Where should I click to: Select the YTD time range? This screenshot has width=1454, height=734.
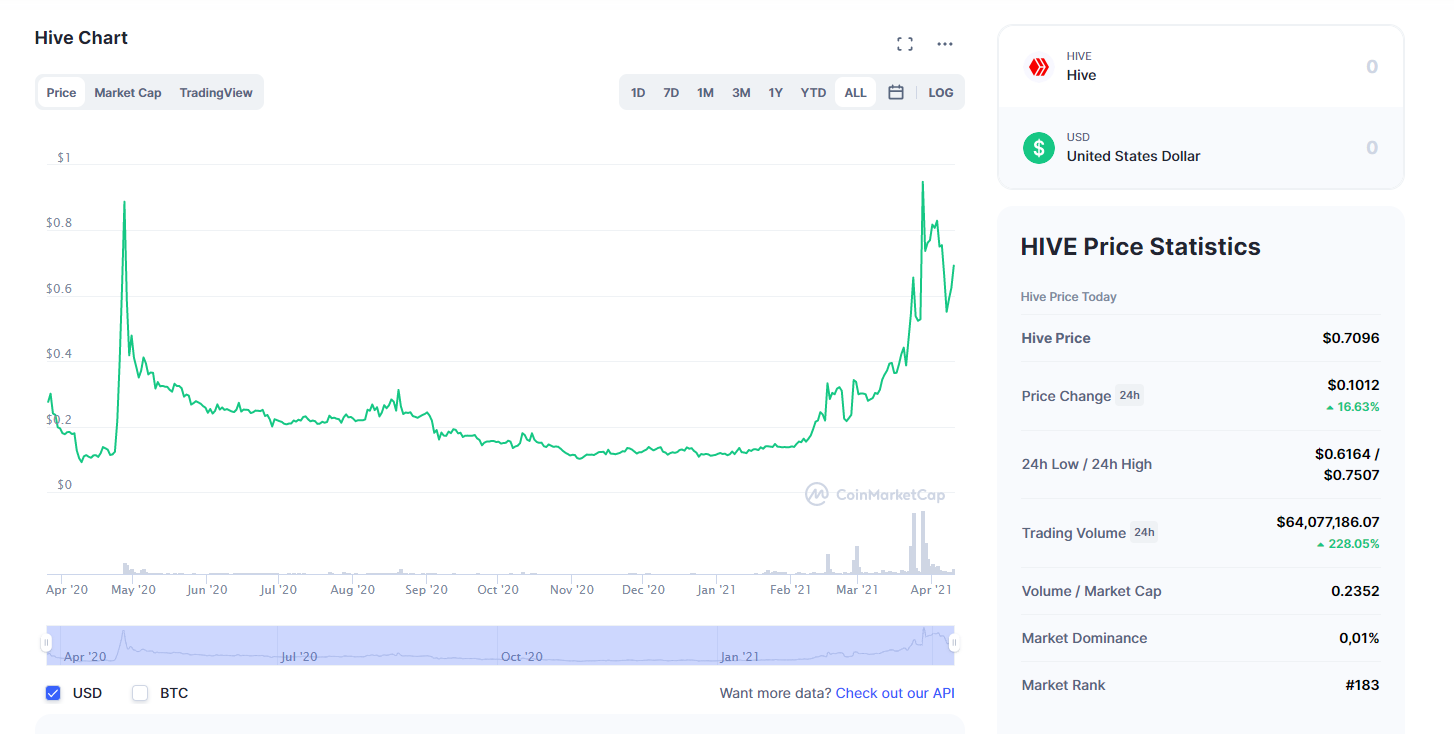coord(813,92)
